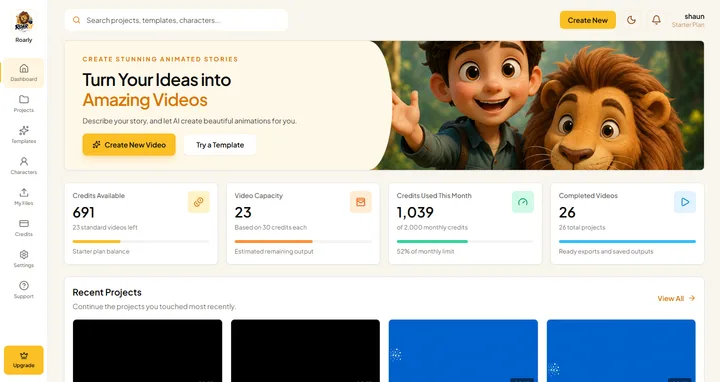This screenshot has width=720, height=382.
Task: Open the Projects folder icon
Action: tap(24, 99)
